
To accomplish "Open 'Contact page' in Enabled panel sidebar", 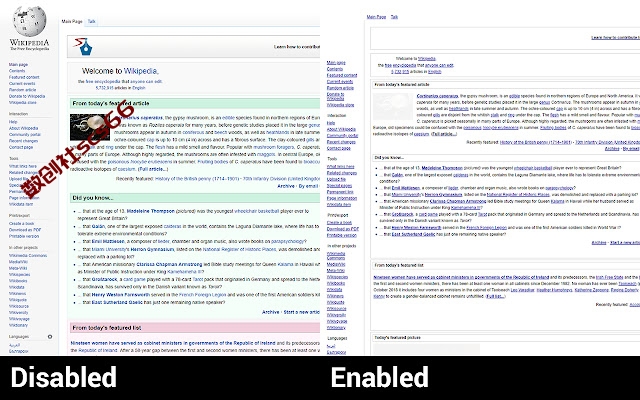I will [x=339, y=148].
